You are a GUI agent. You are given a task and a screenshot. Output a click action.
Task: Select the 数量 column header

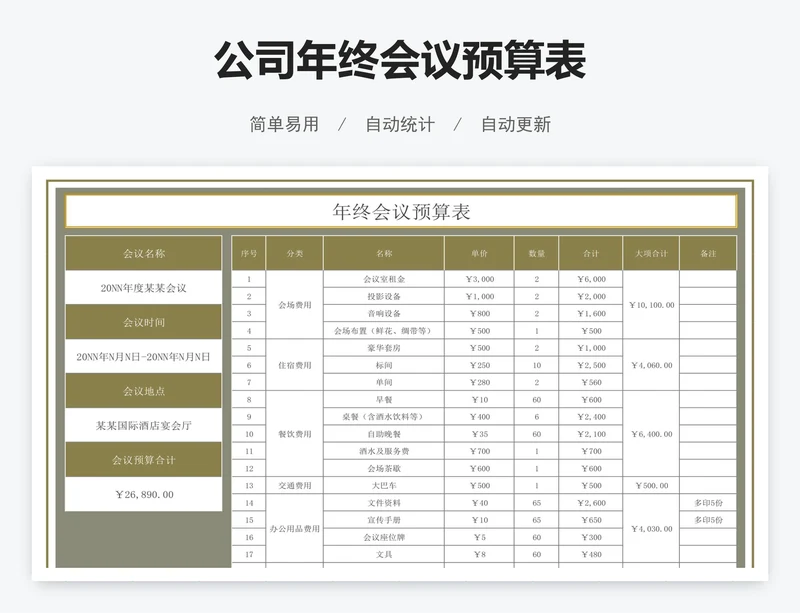(537, 253)
